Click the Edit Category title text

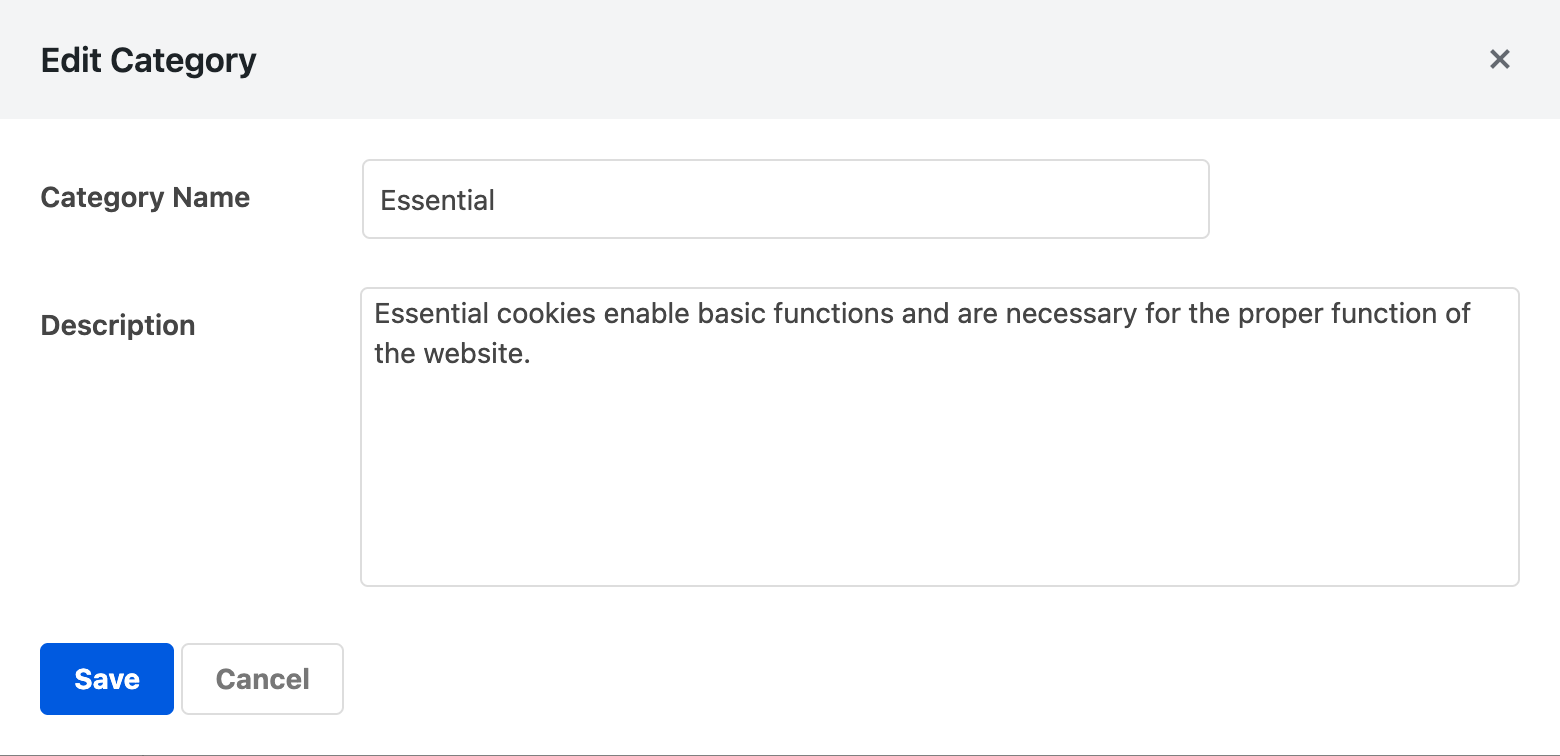(x=148, y=60)
